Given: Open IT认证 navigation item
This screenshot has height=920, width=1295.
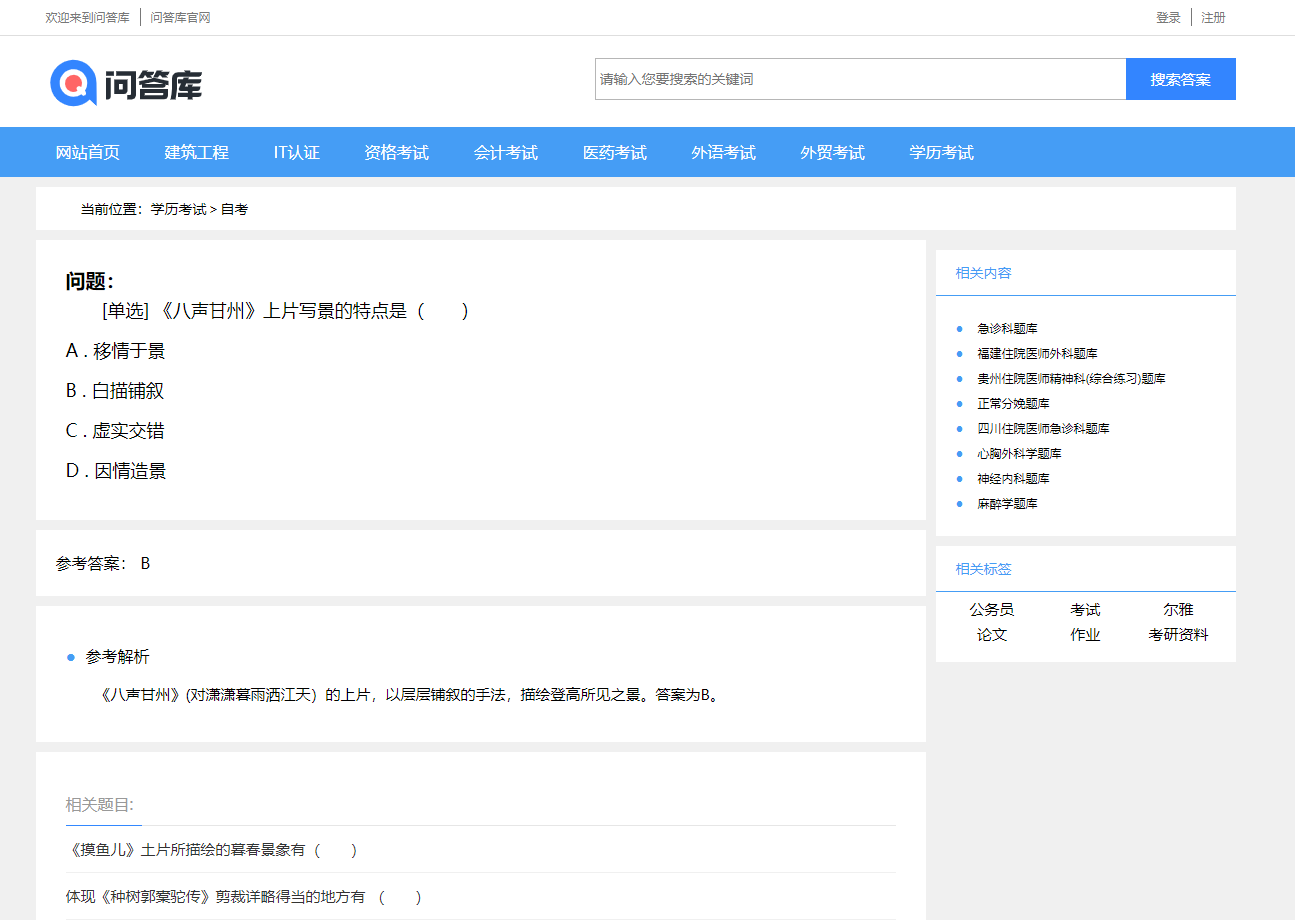Looking at the screenshot, I should pyautogui.click(x=297, y=152).
